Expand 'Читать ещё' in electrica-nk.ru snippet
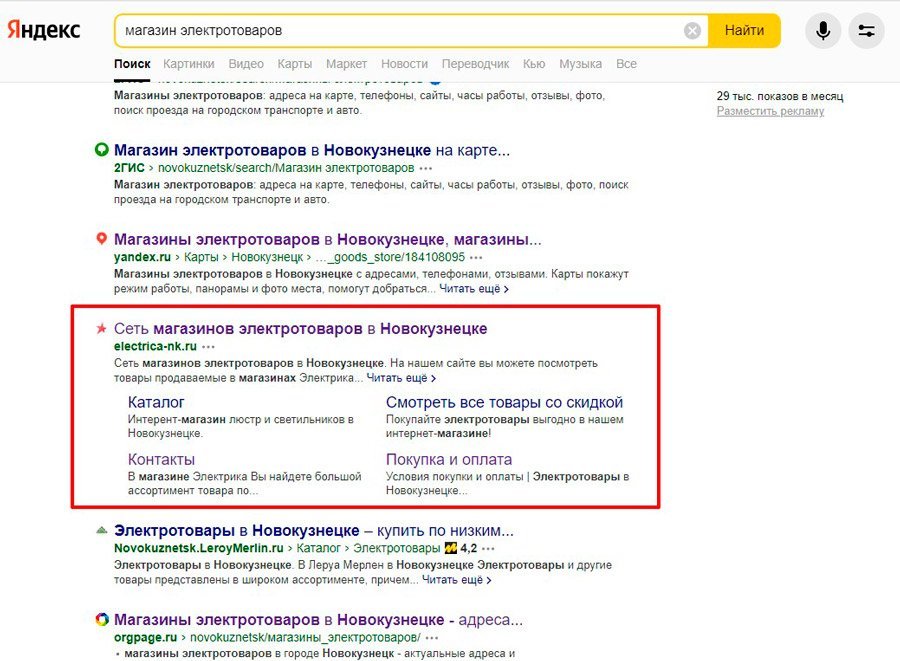Image resolution: width=900 pixels, height=661 pixels. (401, 378)
